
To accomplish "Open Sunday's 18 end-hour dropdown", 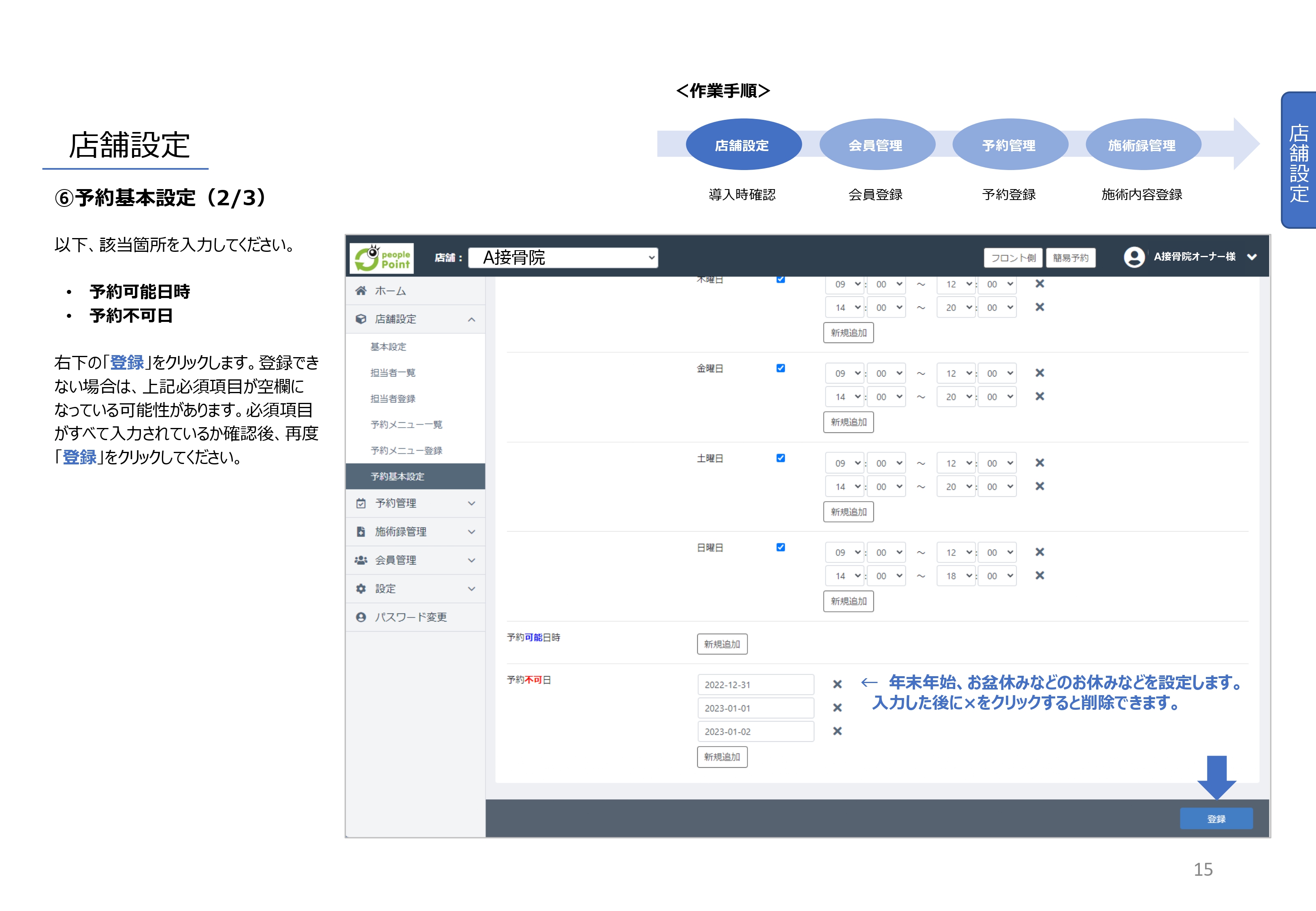I will [956, 576].
